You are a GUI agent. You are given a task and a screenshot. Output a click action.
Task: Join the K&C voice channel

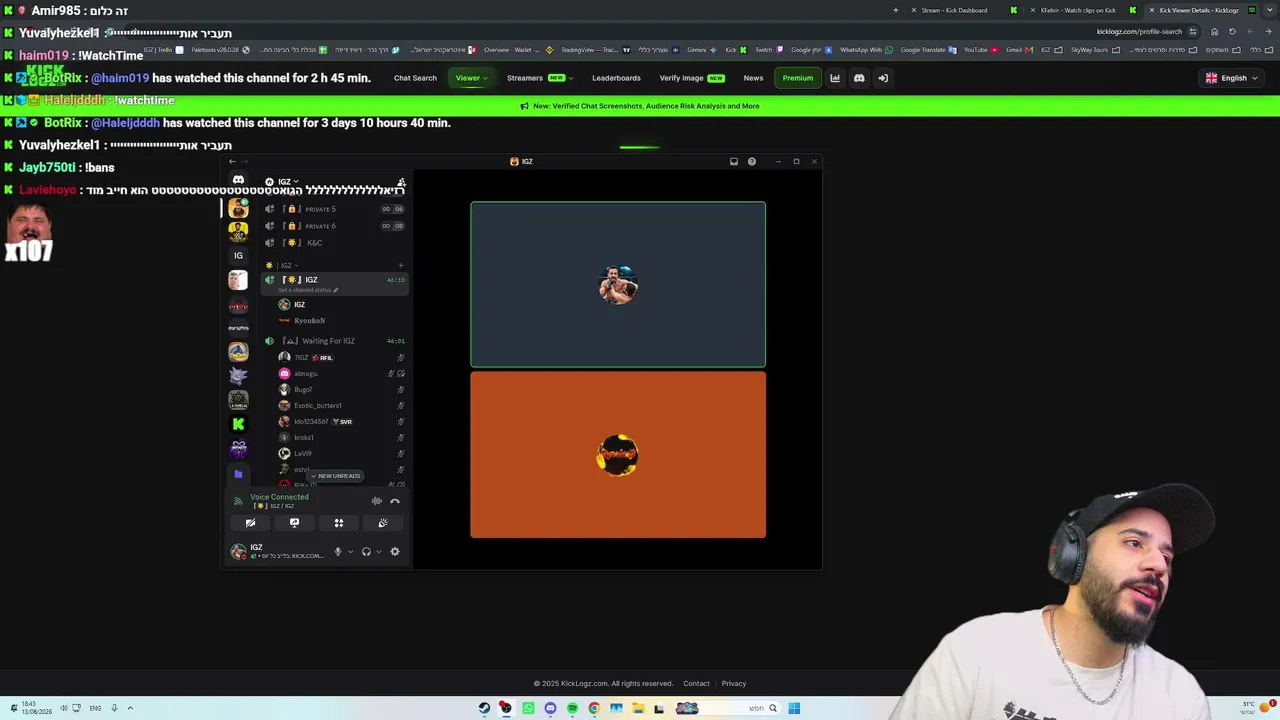click(334, 243)
